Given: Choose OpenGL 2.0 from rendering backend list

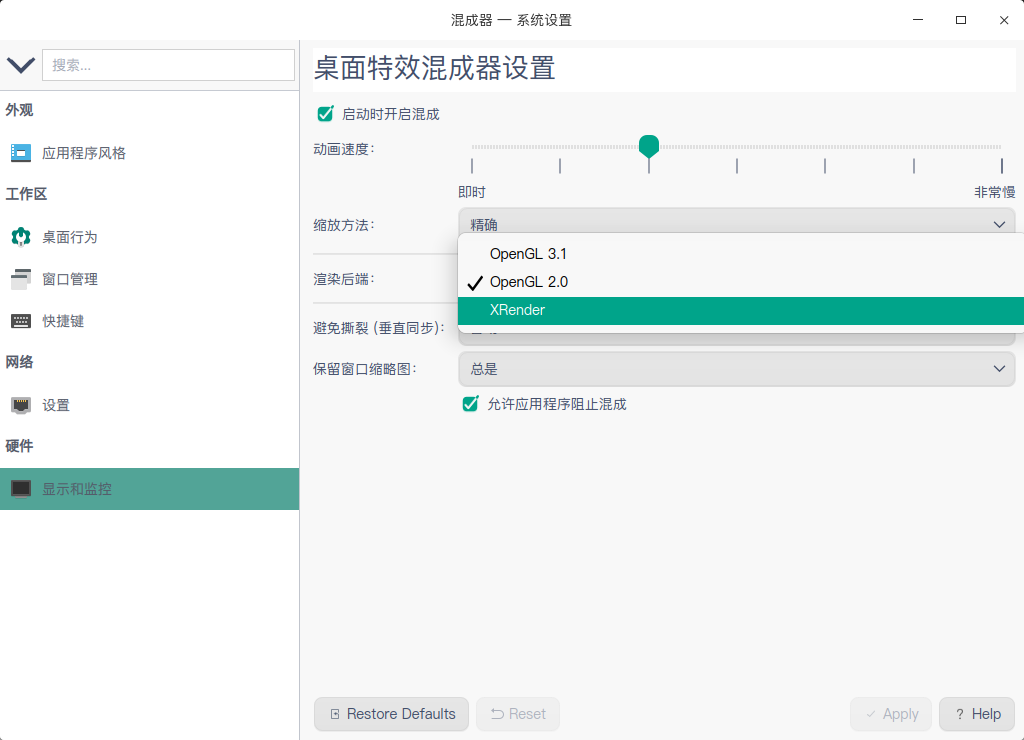Looking at the screenshot, I should 741,282.
